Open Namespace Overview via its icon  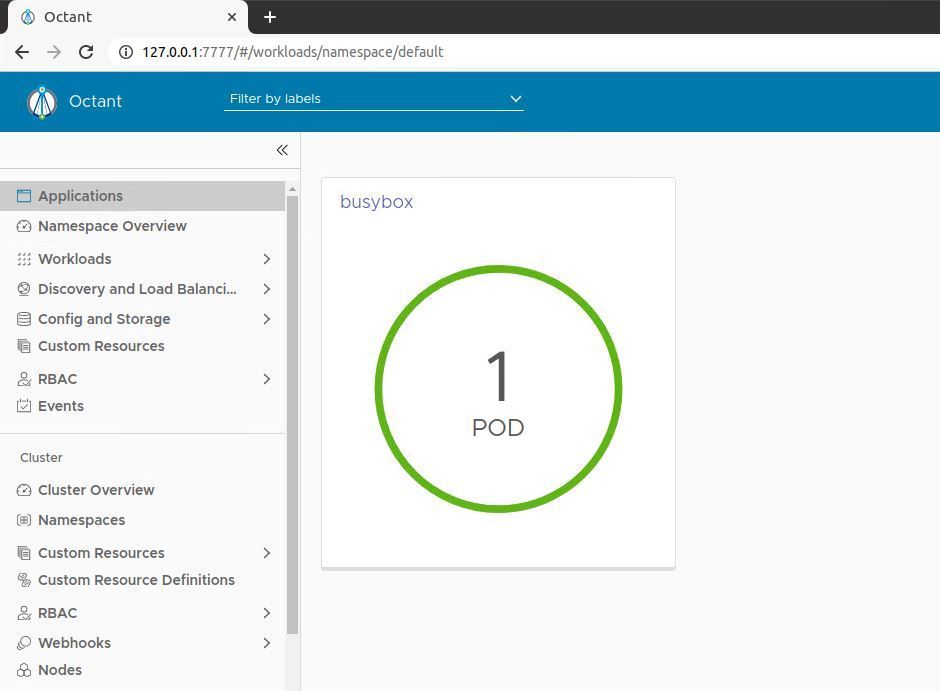23,226
